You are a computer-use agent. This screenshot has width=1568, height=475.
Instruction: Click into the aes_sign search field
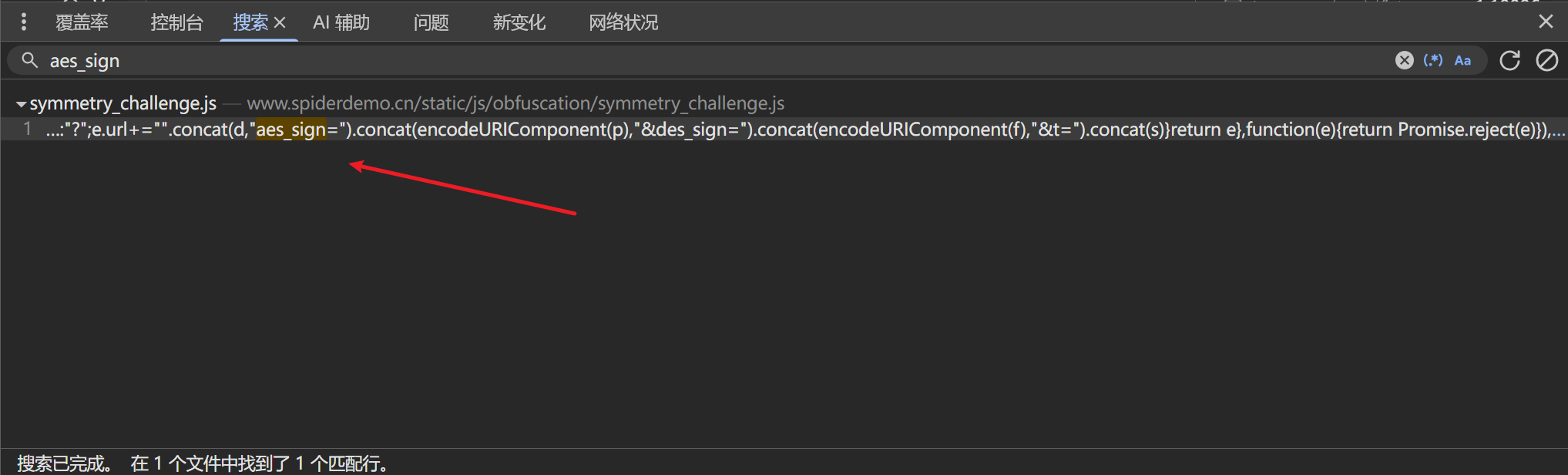(693, 60)
